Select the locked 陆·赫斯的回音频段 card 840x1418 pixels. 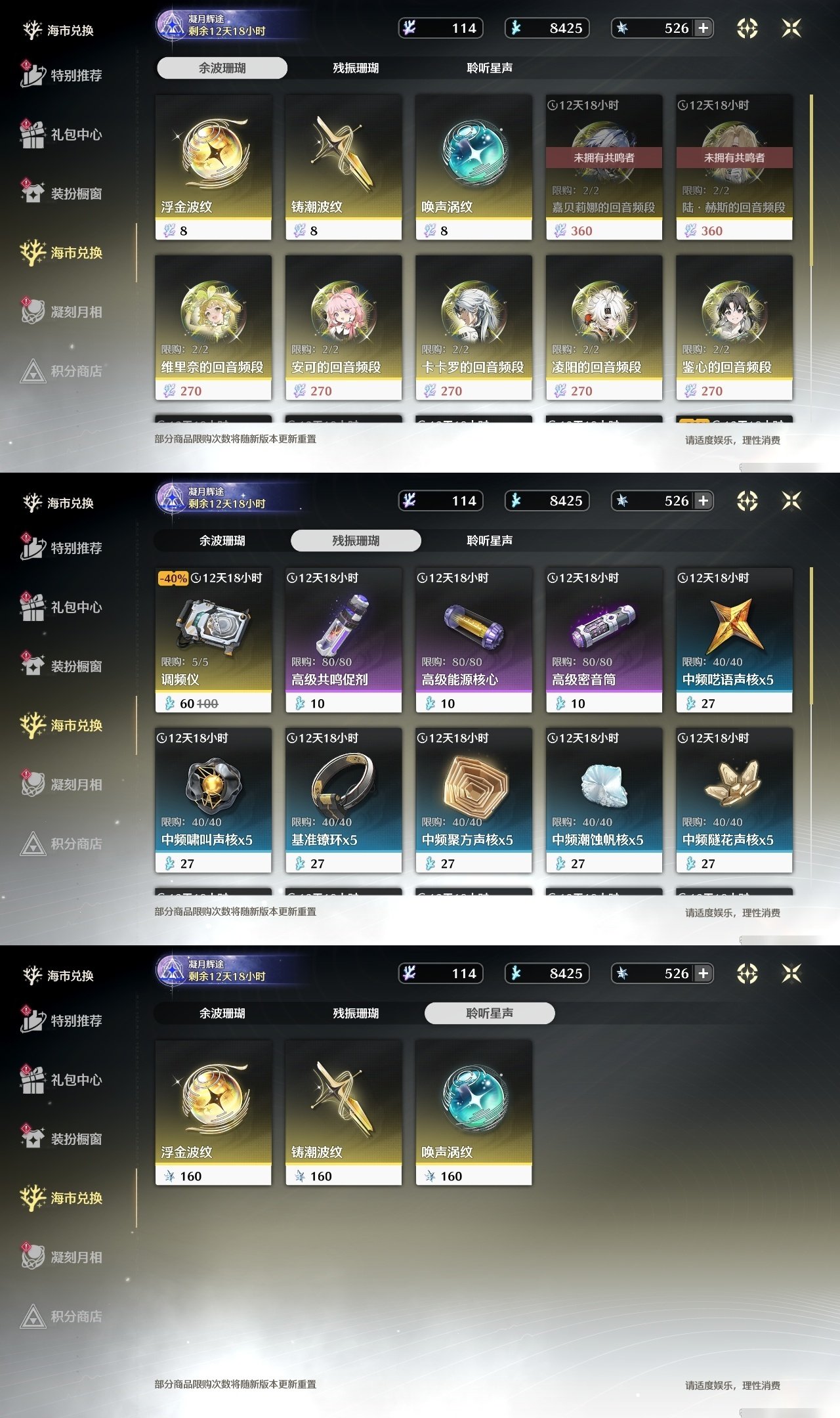tap(734, 167)
